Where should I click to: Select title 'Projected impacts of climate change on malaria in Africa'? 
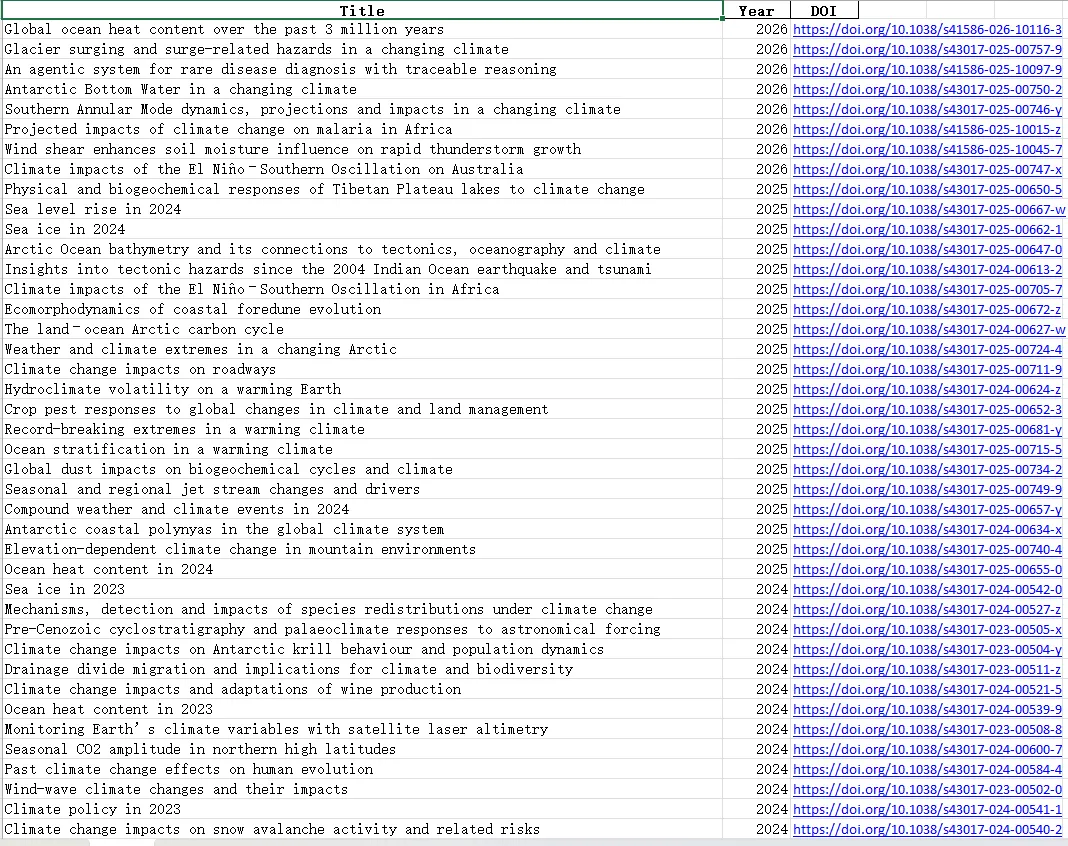point(228,129)
